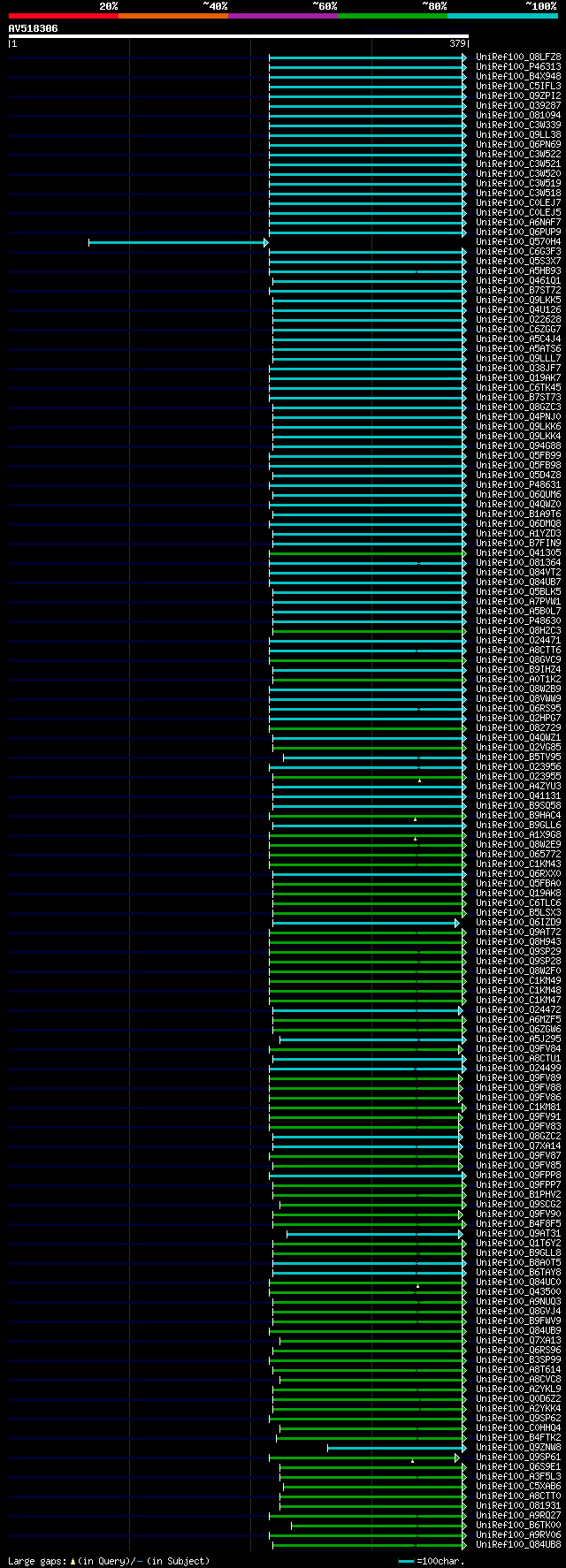Select the UniRef100_A4ZYU3 label
Screen dimensions: 566x1568
point(518,786)
